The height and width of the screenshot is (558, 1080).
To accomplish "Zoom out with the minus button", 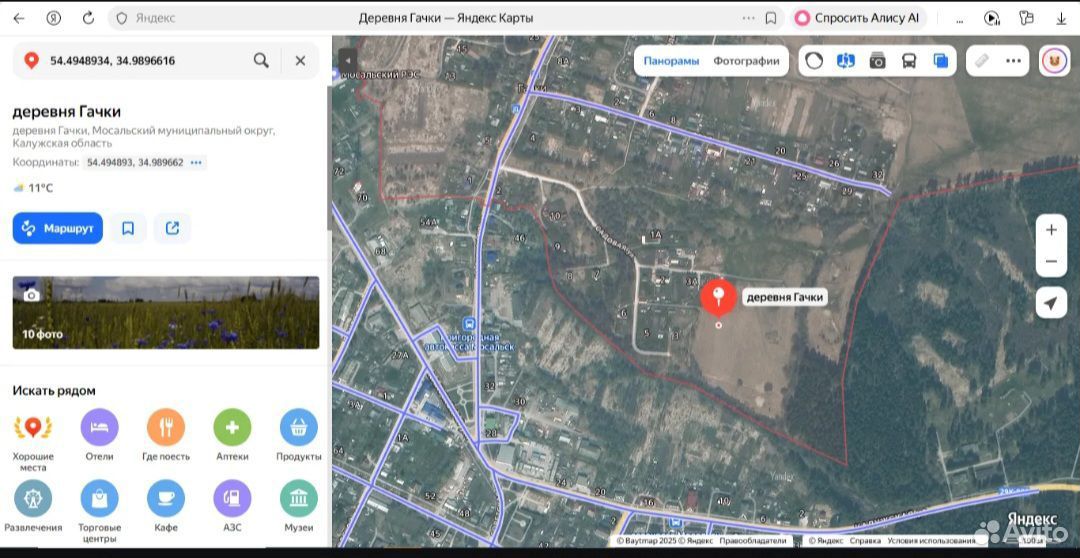I will (1051, 262).
